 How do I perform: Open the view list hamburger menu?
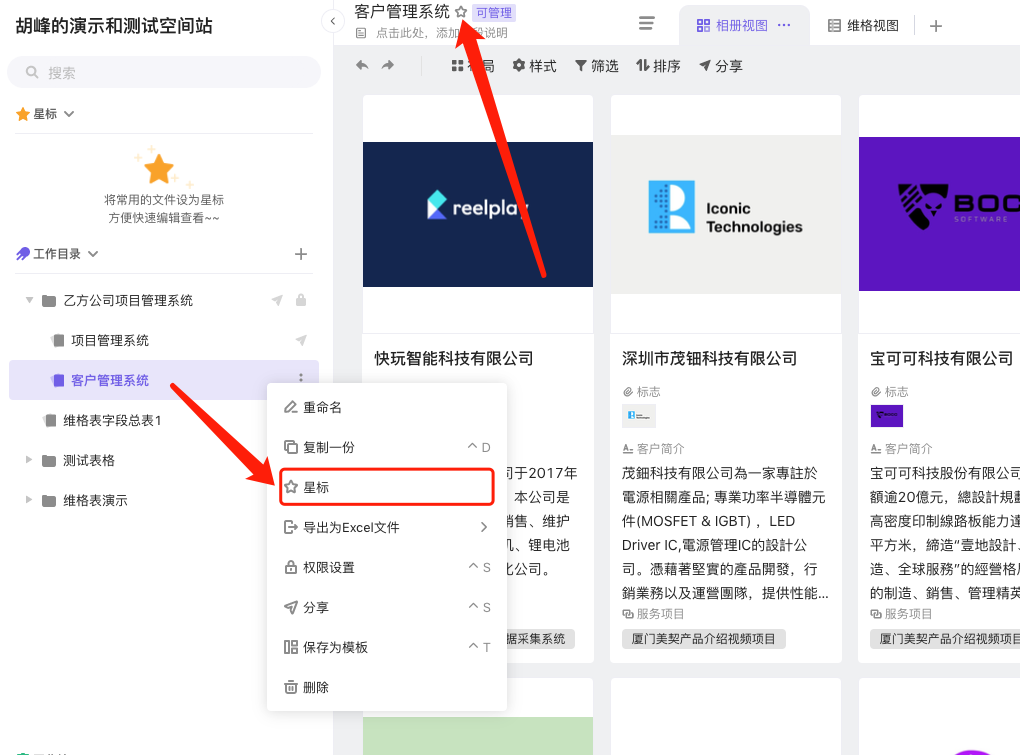click(x=646, y=23)
